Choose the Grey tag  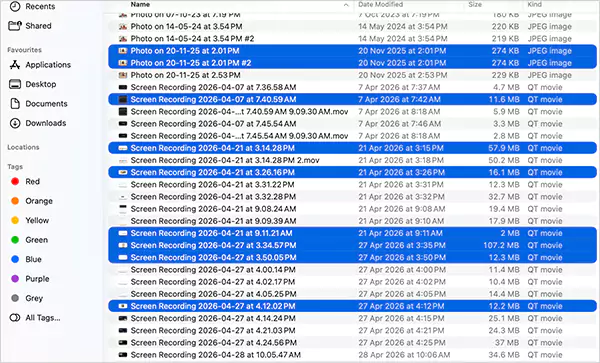click(x=27, y=298)
